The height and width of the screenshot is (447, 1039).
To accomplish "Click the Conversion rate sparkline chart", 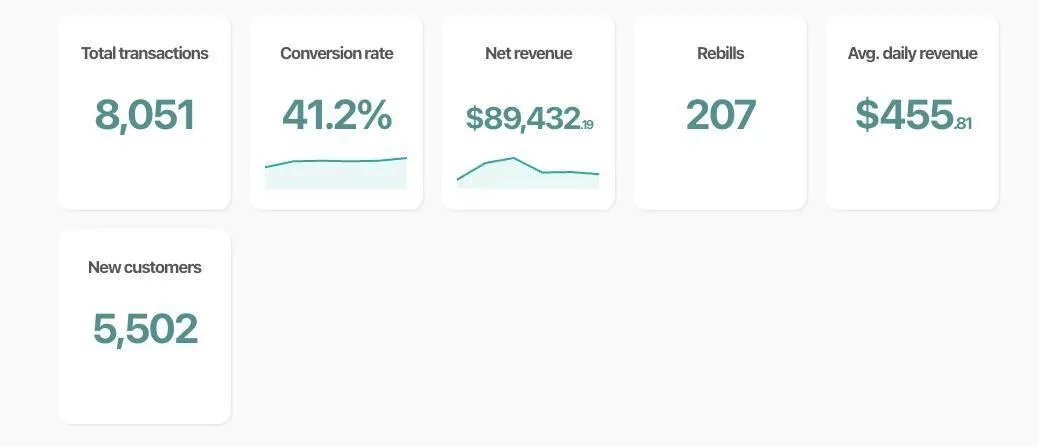I will [x=336, y=173].
